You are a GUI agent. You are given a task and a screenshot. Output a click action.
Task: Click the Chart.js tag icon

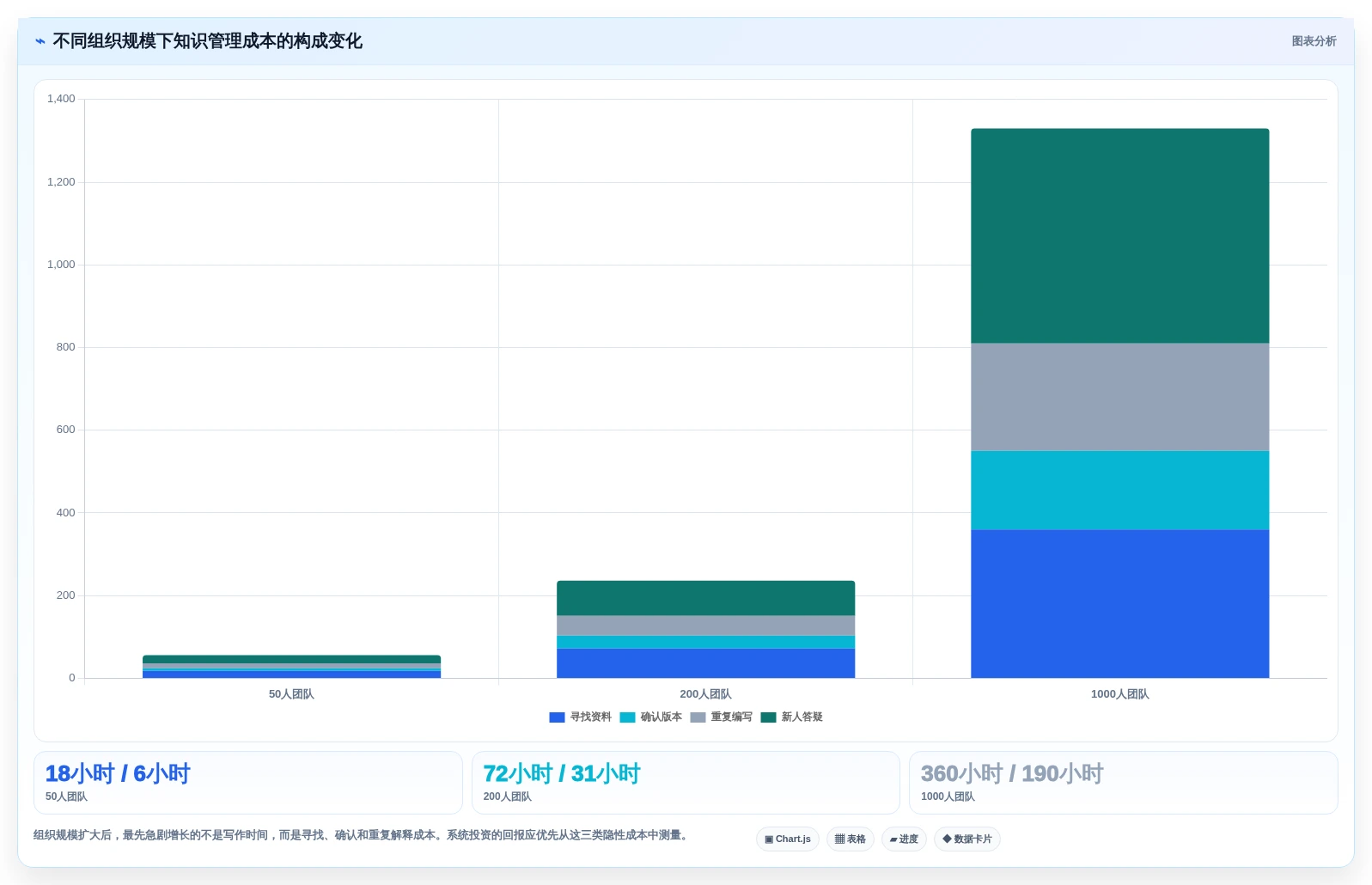(x=769, y=839)
